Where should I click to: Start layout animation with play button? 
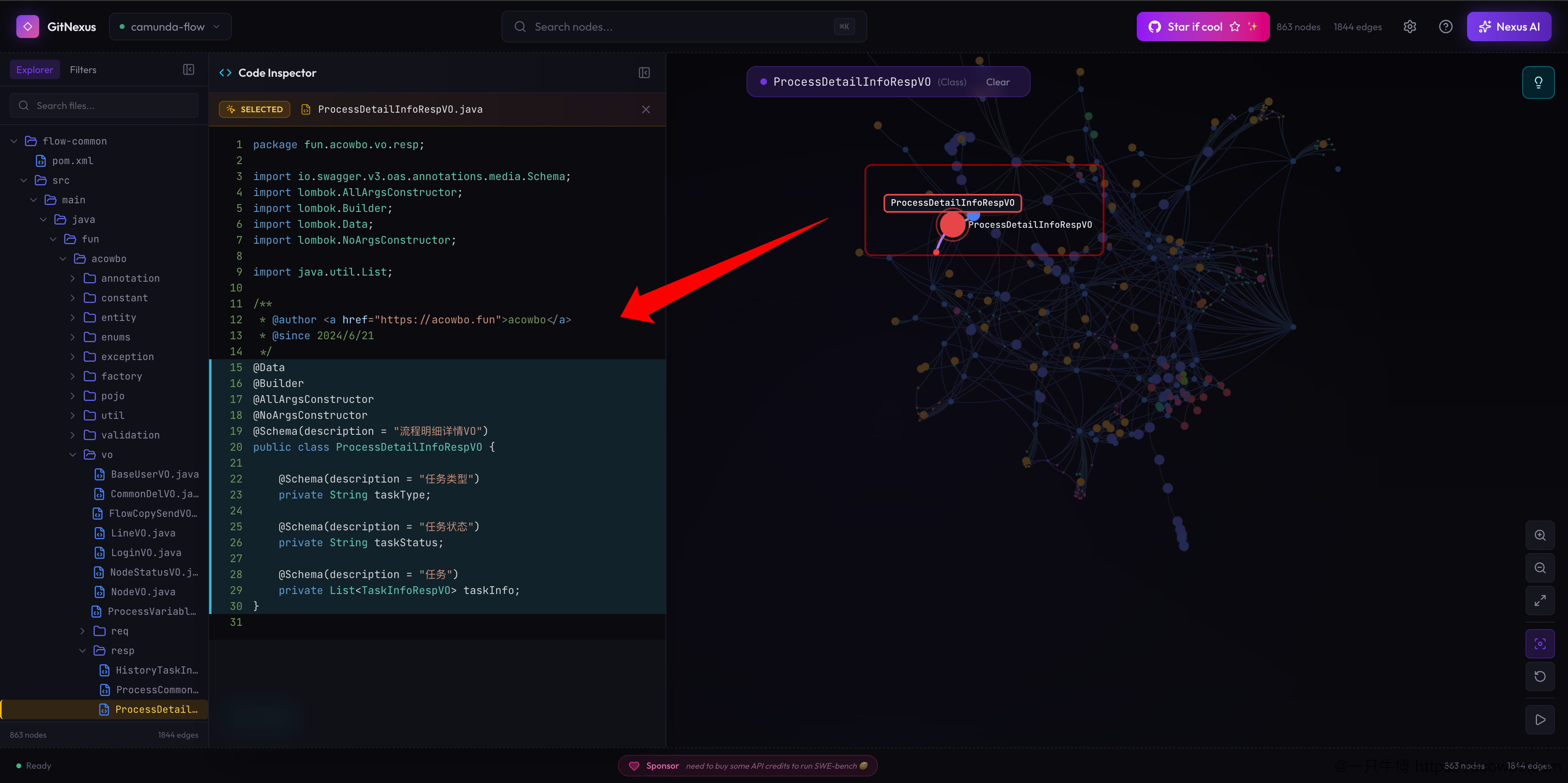pyautogui.click(x=1539, y=720)
